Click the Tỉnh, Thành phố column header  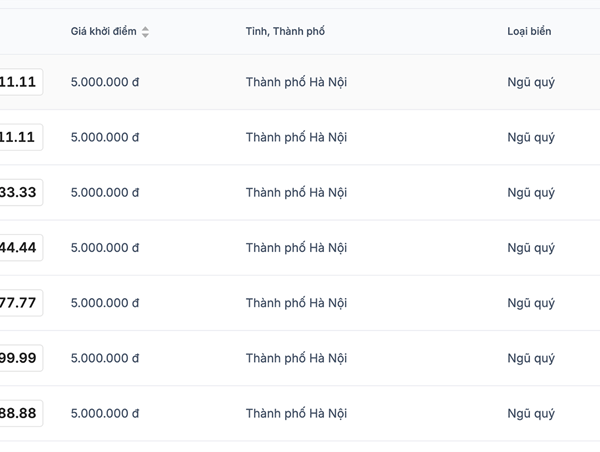click(x=284, y=32)
